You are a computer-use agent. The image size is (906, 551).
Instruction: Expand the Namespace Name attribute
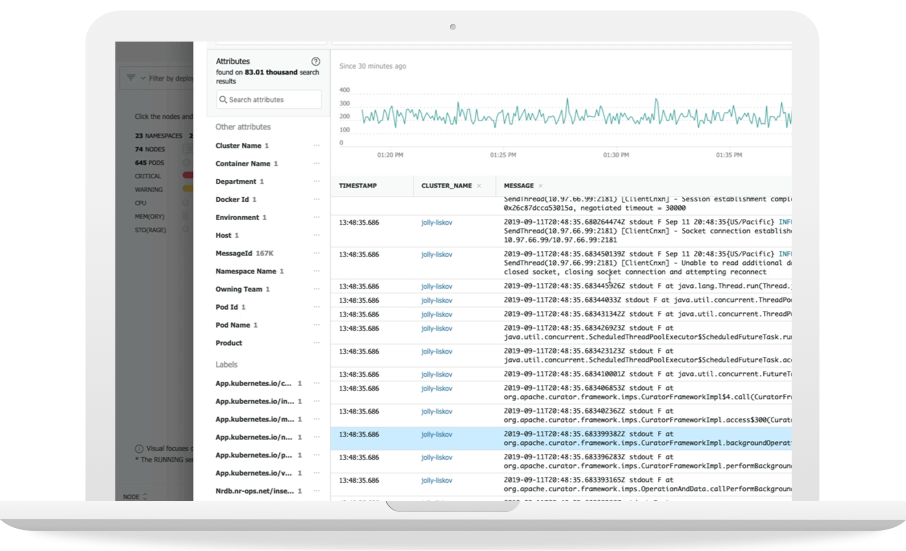(246, 272)
